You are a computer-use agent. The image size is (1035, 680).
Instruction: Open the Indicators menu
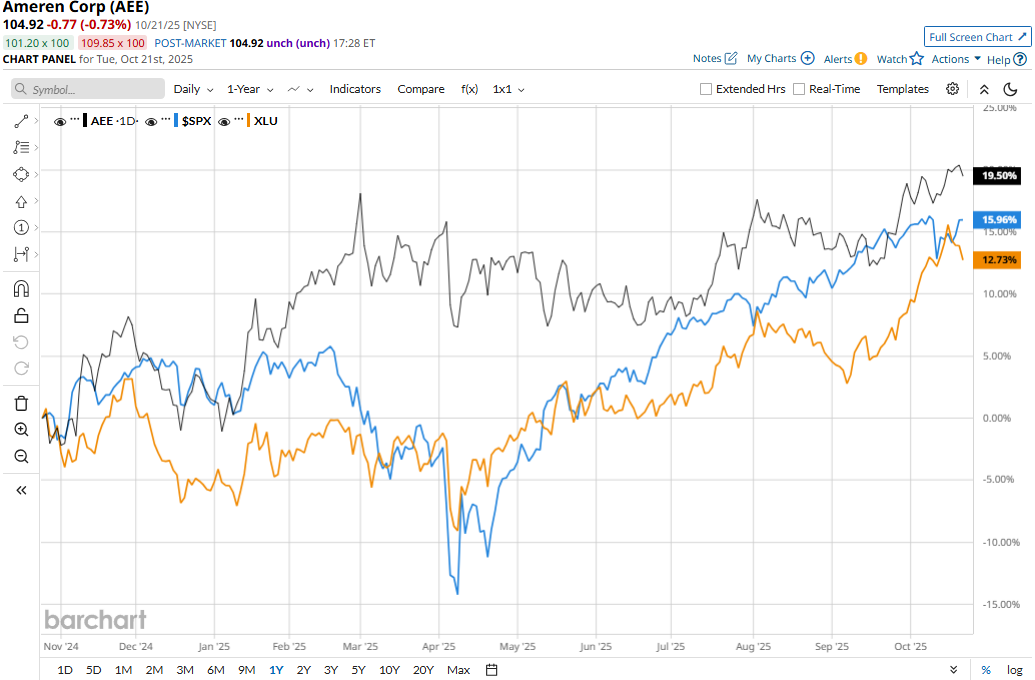[355, 89]
